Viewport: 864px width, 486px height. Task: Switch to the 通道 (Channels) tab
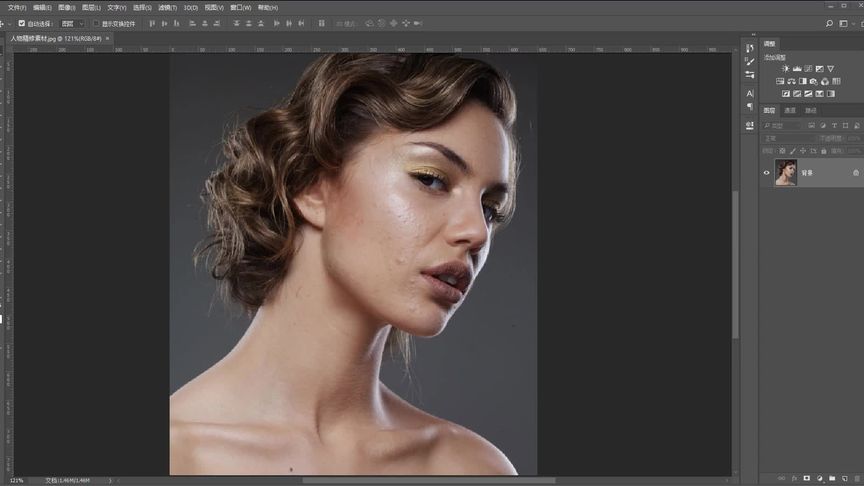790,111
